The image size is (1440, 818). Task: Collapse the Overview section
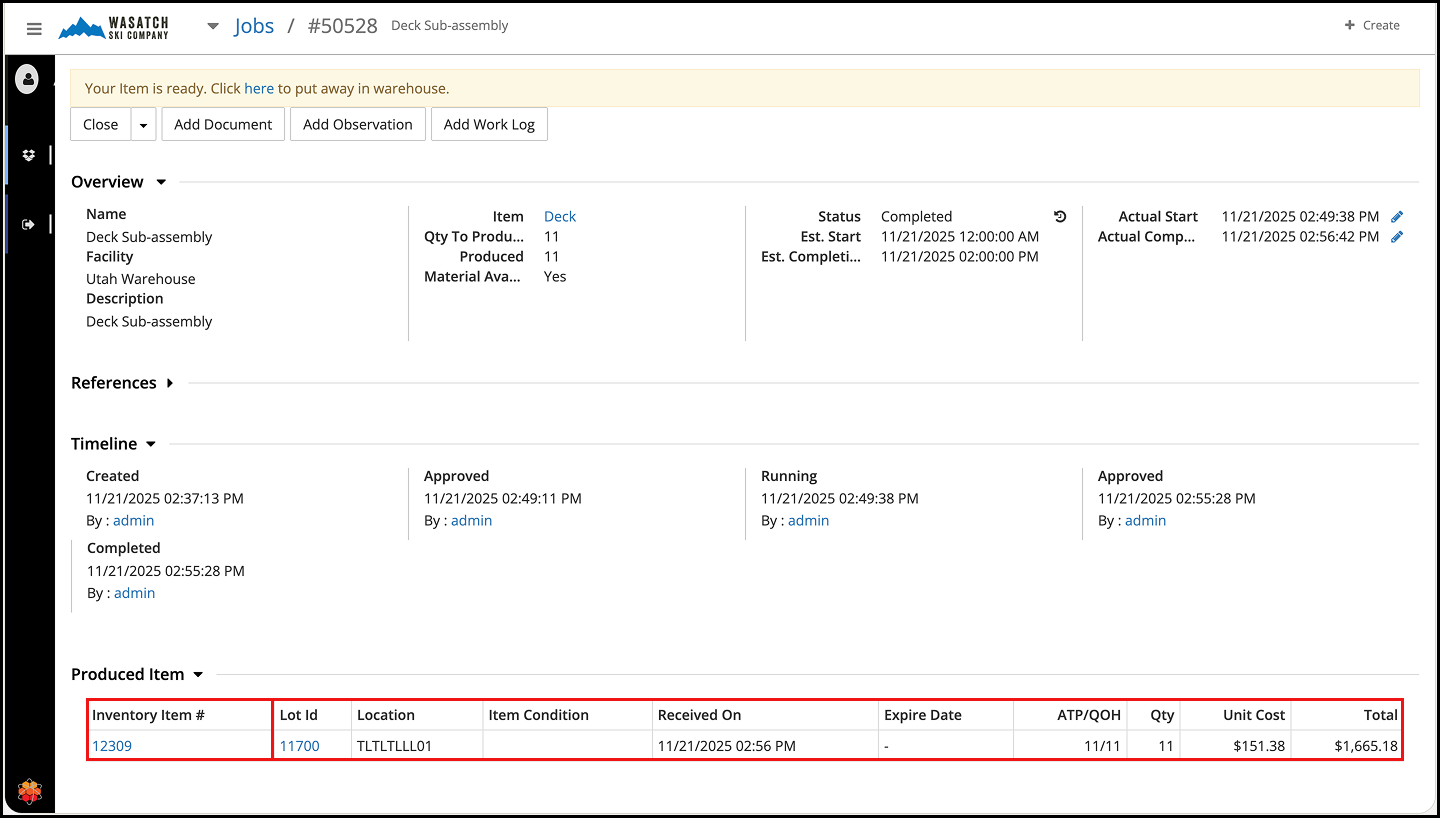coord(160,182)
